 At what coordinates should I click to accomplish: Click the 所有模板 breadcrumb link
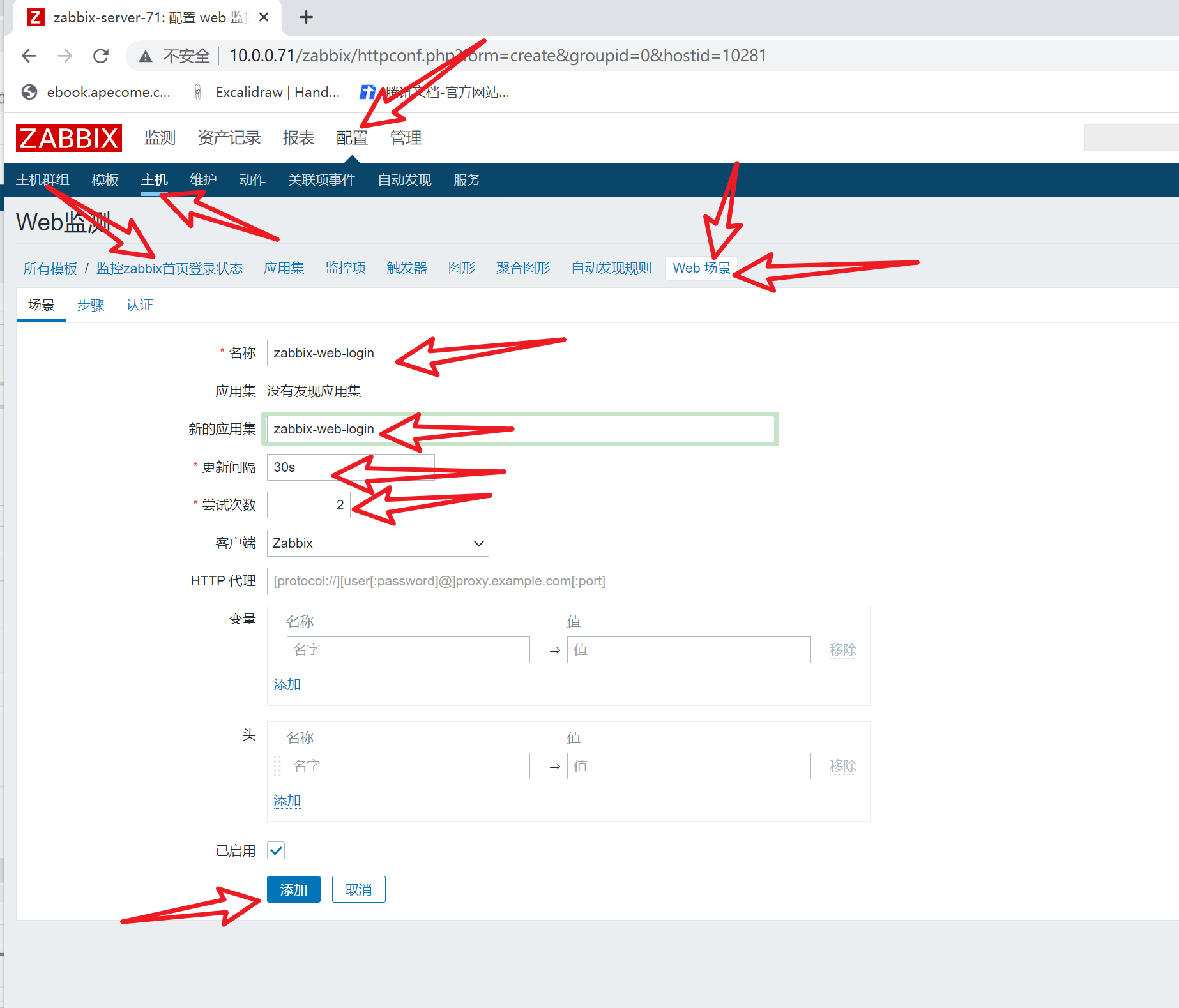[50, 268]
